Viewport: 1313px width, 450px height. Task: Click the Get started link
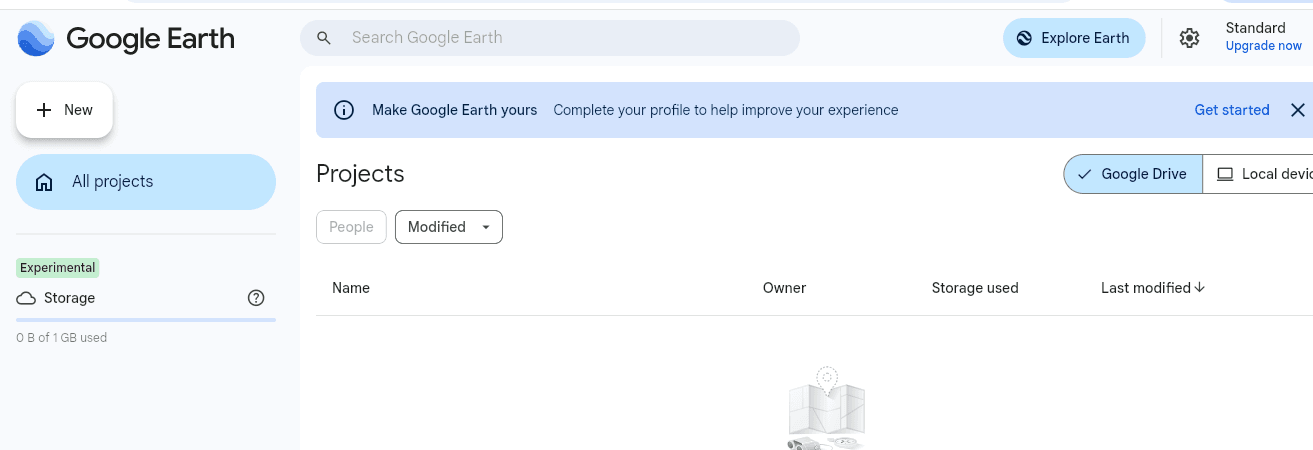point(1232,110)
